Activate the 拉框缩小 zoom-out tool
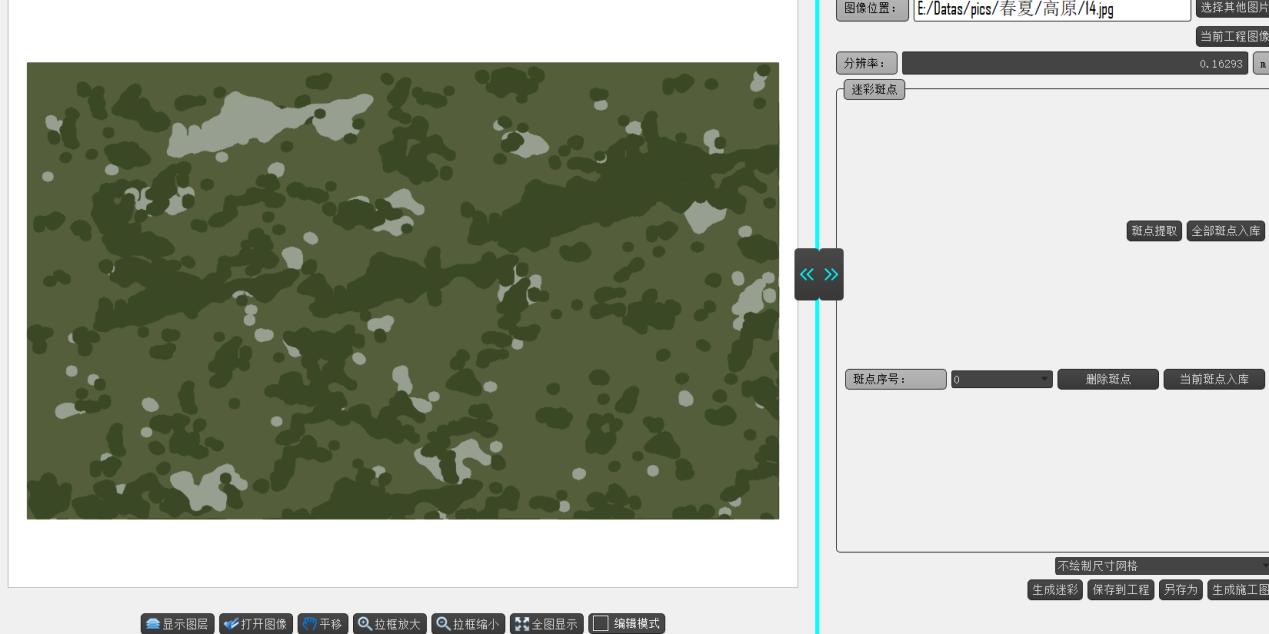The image size is (1269, 634). pos(468,624)
